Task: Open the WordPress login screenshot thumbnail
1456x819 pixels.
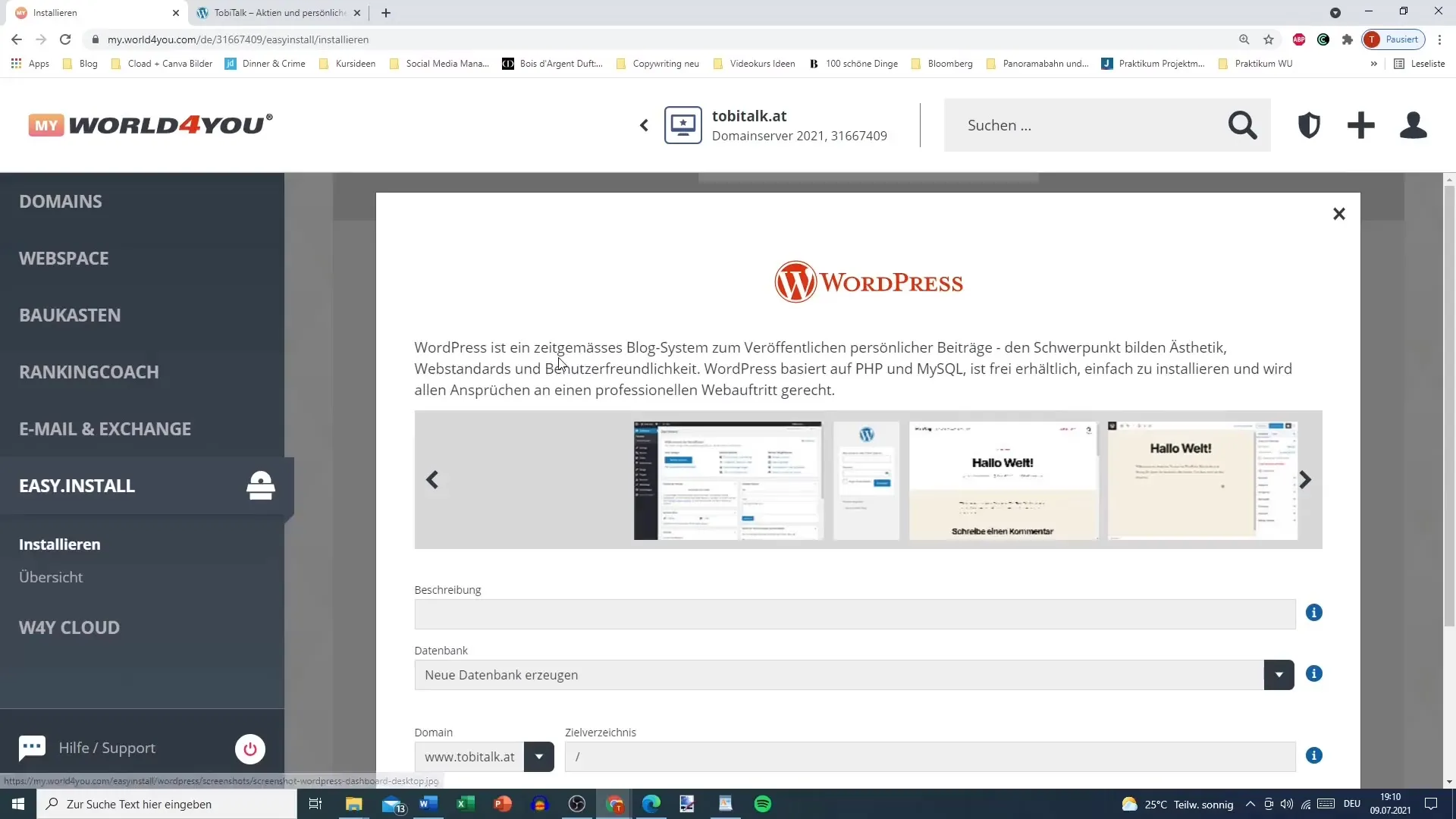Action: (866, 481)
